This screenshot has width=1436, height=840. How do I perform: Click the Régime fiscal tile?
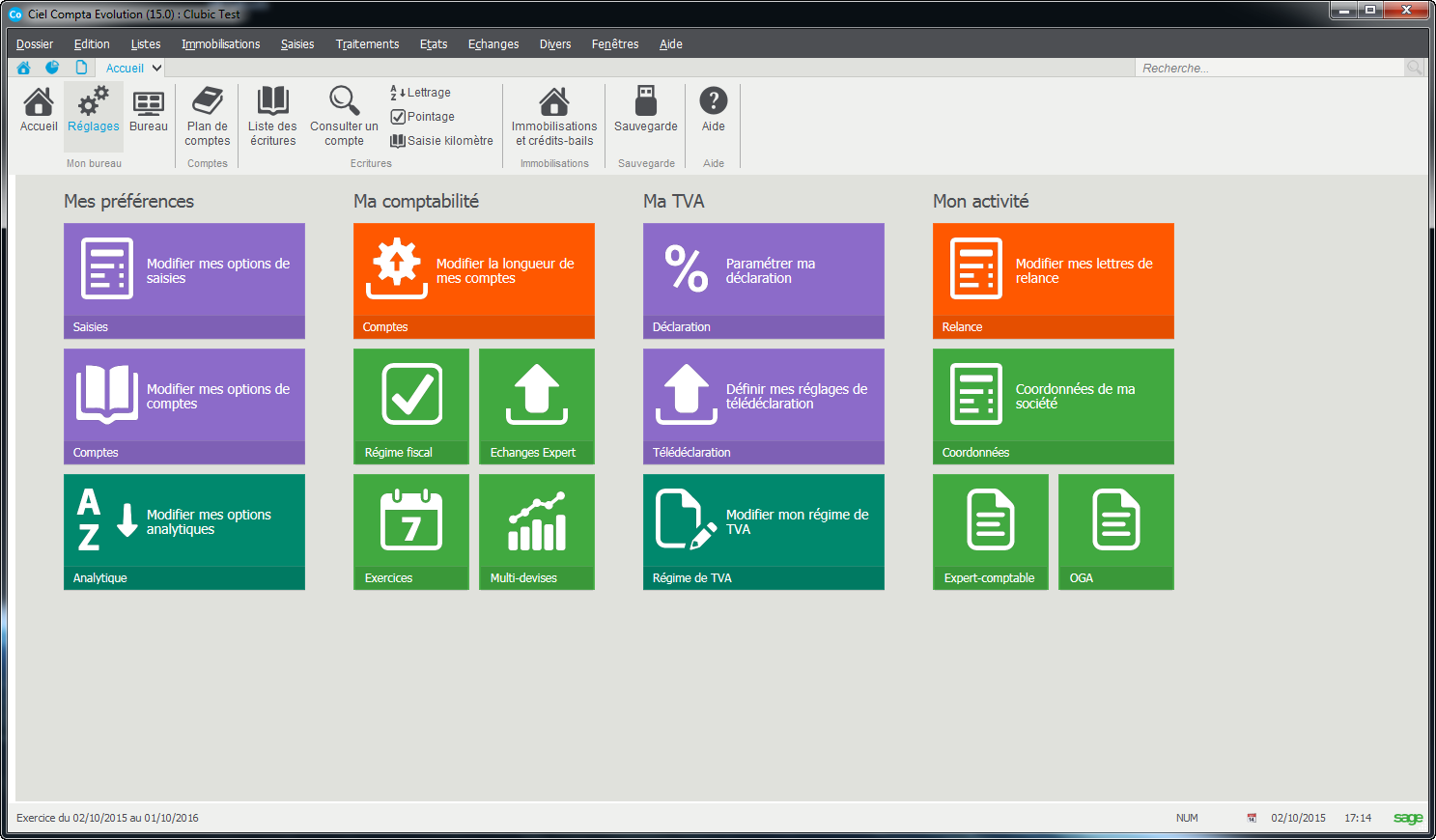(411, 406)
